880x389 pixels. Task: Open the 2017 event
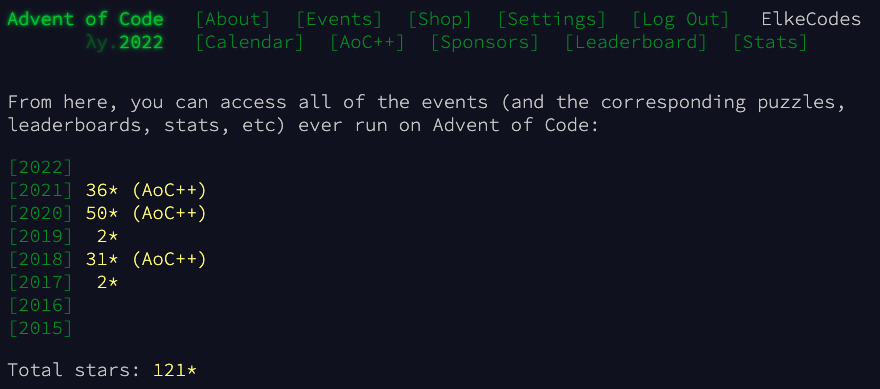[x=41, y=282]
